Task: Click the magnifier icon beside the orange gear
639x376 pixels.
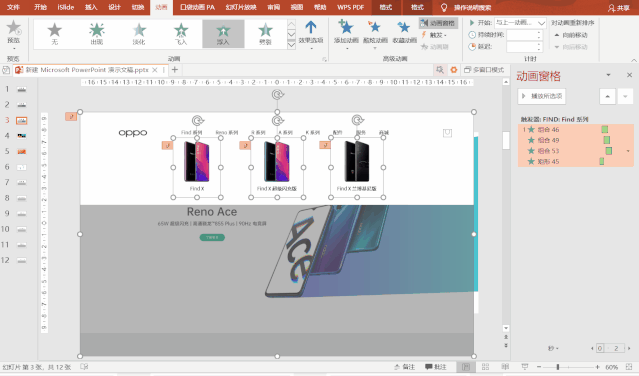Action: coord(440,70)
